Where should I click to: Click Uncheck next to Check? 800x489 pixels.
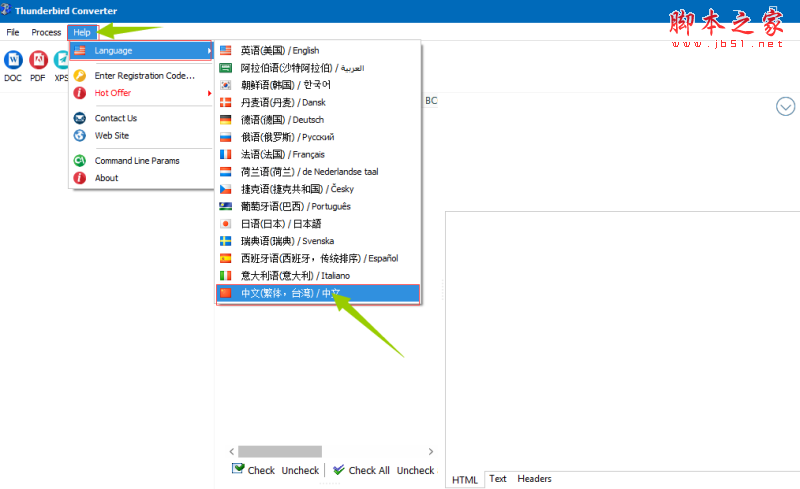pyautogui.click(x=300, y=470)
